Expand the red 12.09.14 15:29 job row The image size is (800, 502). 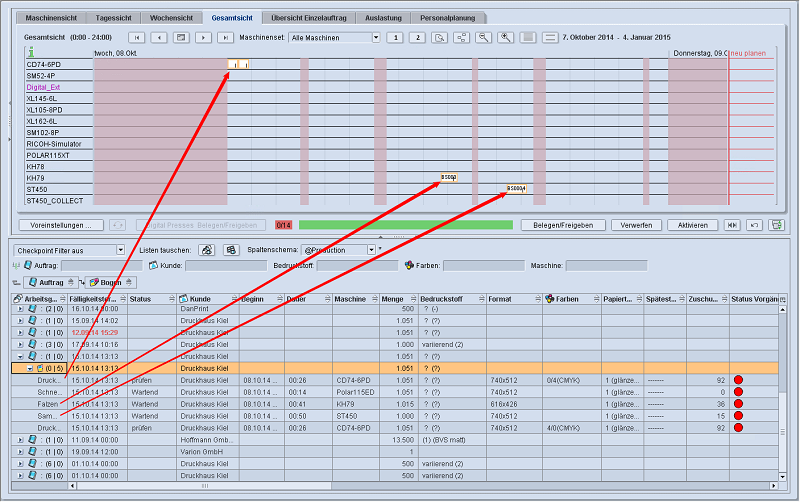(20, 333)
